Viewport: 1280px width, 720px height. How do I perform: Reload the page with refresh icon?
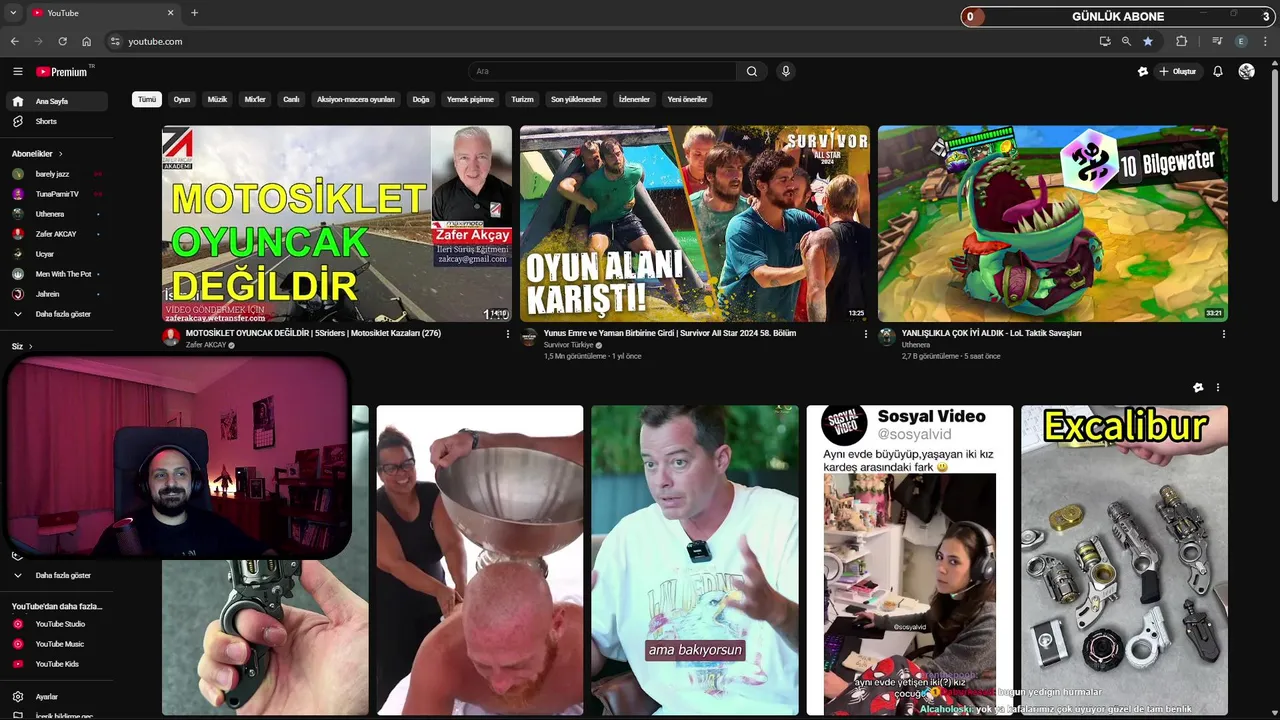tap(62, 41)
